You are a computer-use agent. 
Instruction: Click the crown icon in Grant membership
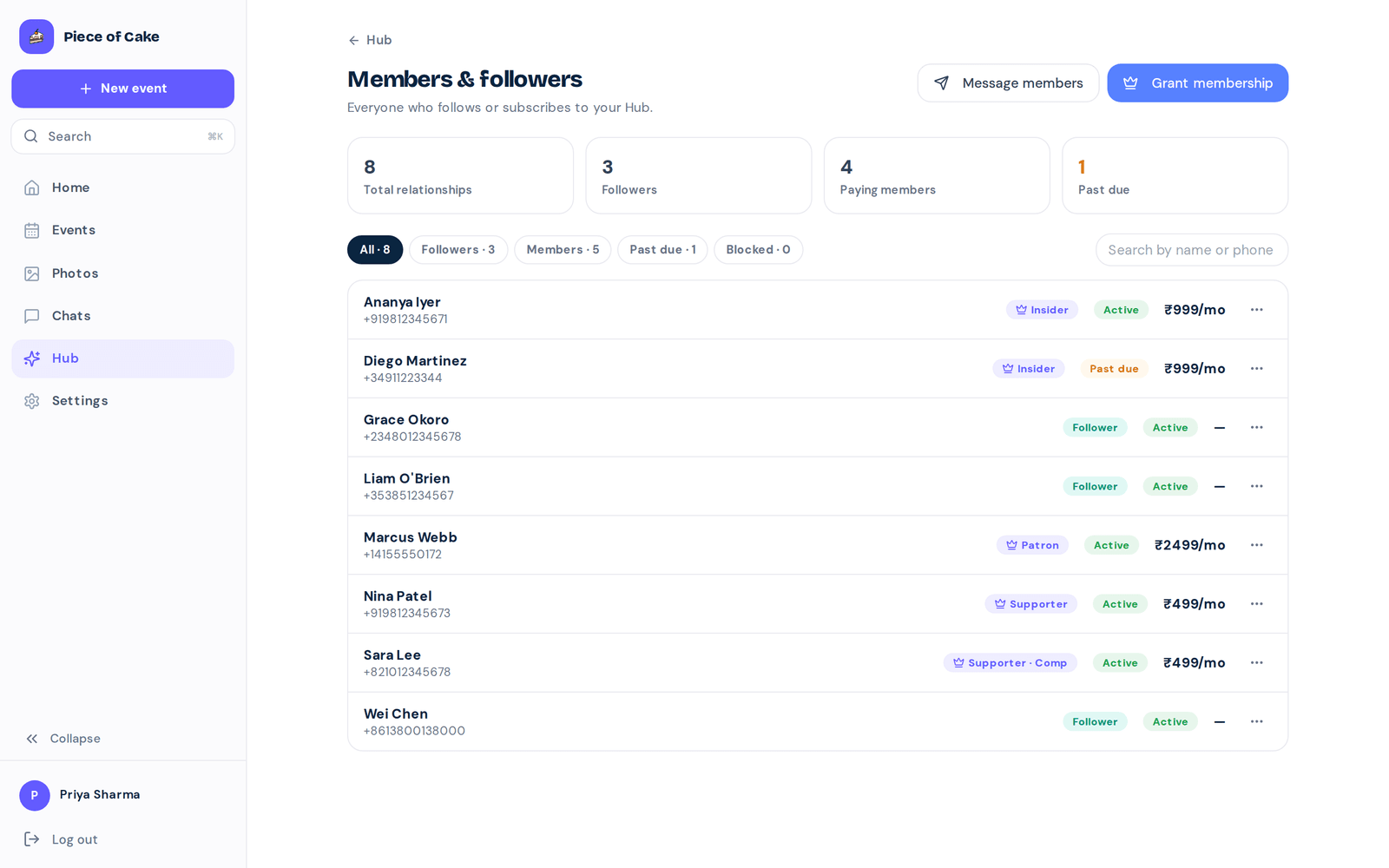pyautogui.click(x=1130, y=83)
